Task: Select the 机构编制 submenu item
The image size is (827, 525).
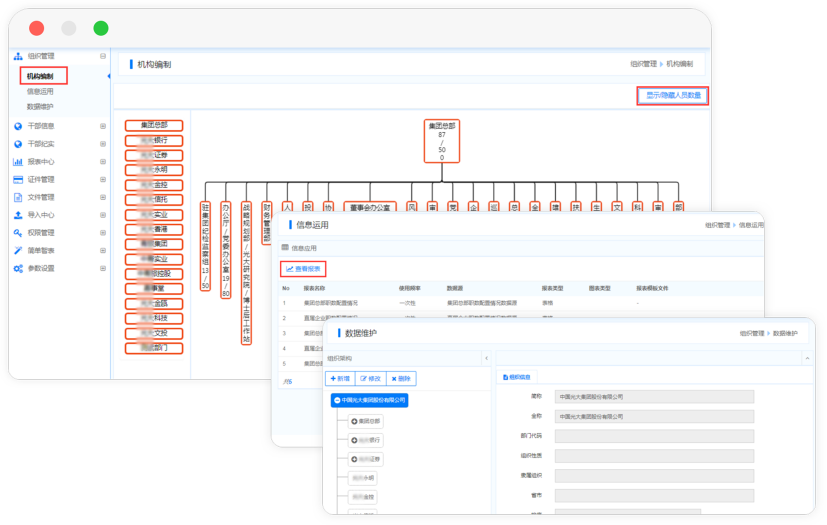Action: pyautogui.click(x=42, y=76)
